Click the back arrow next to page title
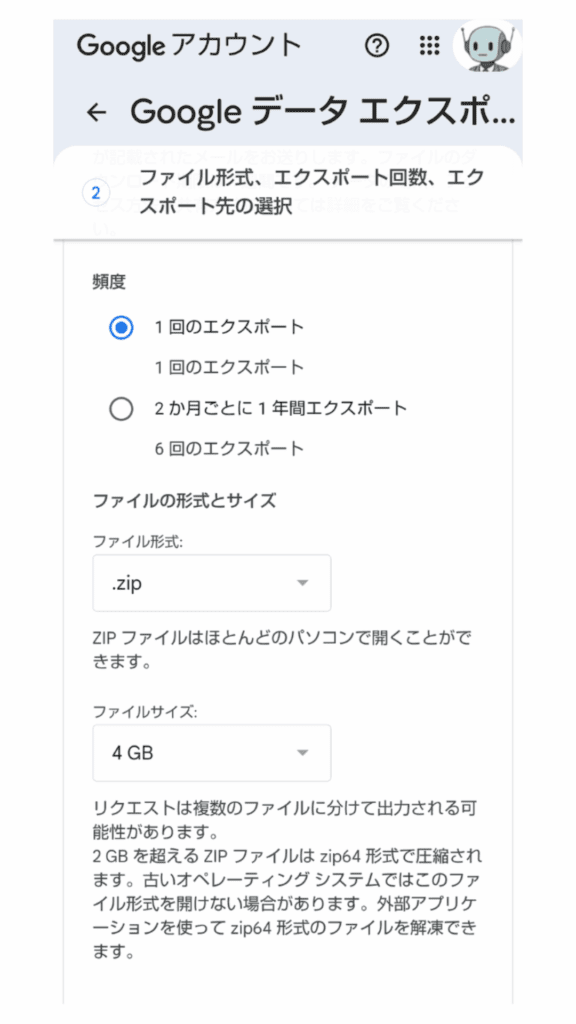The image size is (576, 1024). (96, 112)
